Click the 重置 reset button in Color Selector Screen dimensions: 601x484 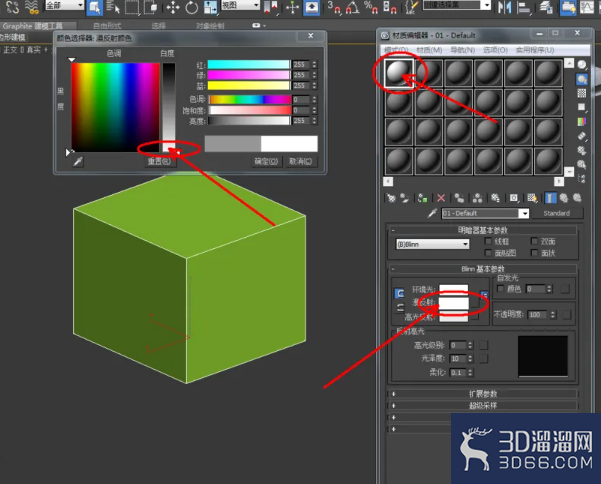[x=159, y=161]
